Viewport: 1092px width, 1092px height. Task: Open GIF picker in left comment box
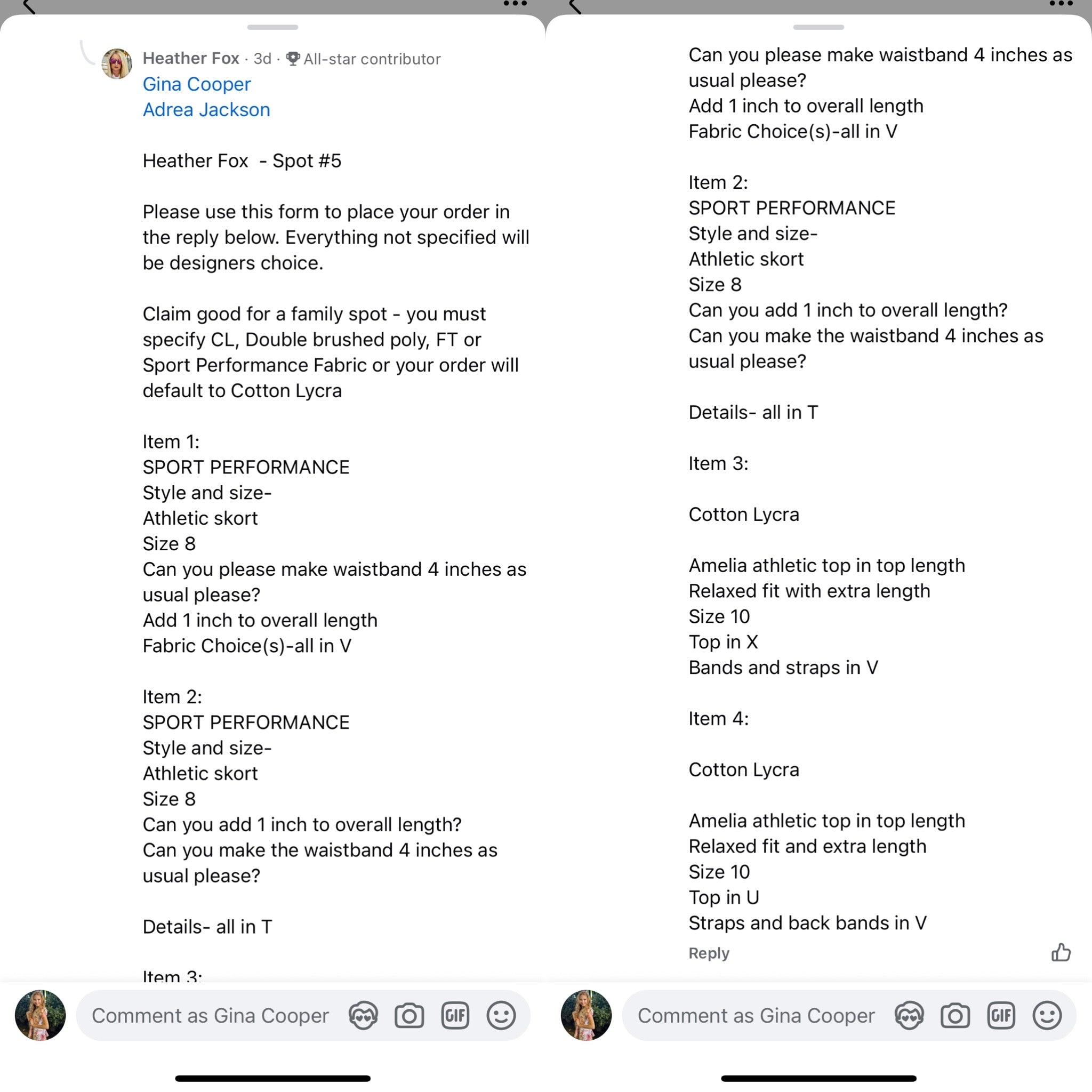click(x=455, y=1016)
